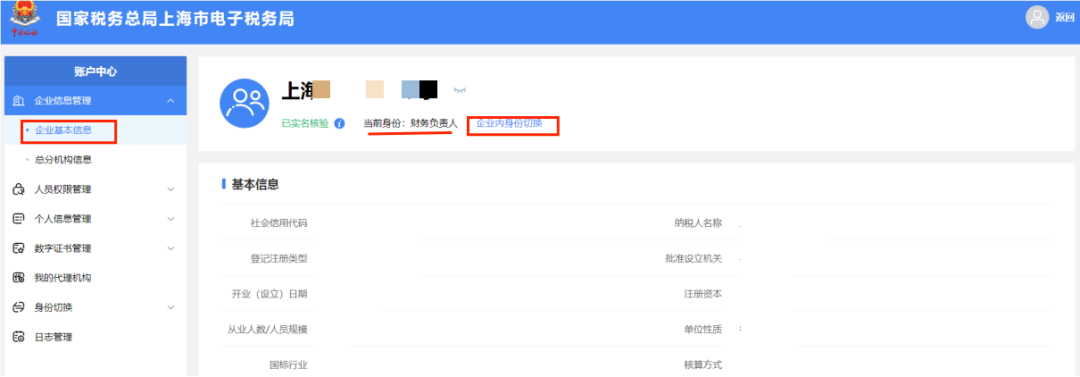Viewport: 1080px width, 377px height.
Task: Expand the 个人信息管理 chevron
Action: [171, 219]
